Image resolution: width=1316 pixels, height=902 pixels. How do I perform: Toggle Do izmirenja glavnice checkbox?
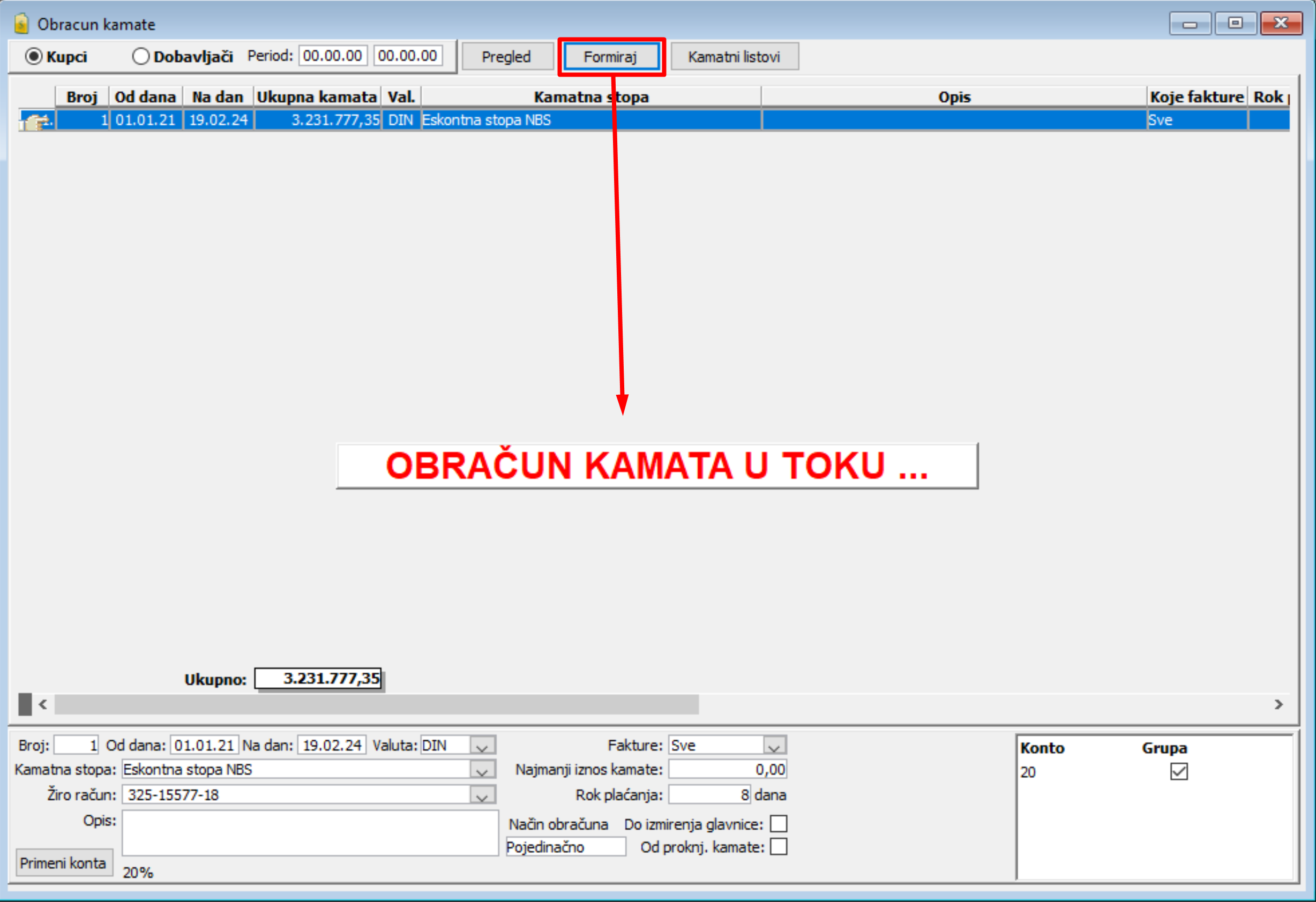pos(779,824)
